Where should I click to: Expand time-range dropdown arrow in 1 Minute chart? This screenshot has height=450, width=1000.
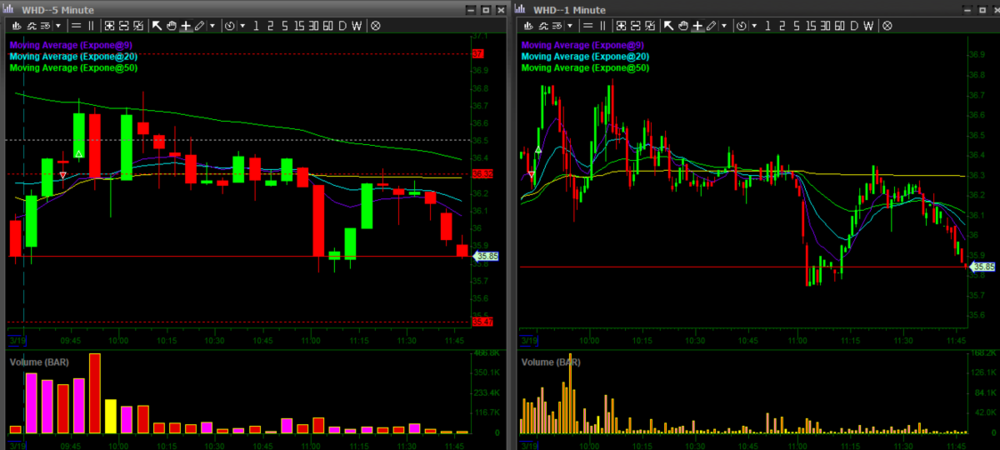click(x=755, y=26)
